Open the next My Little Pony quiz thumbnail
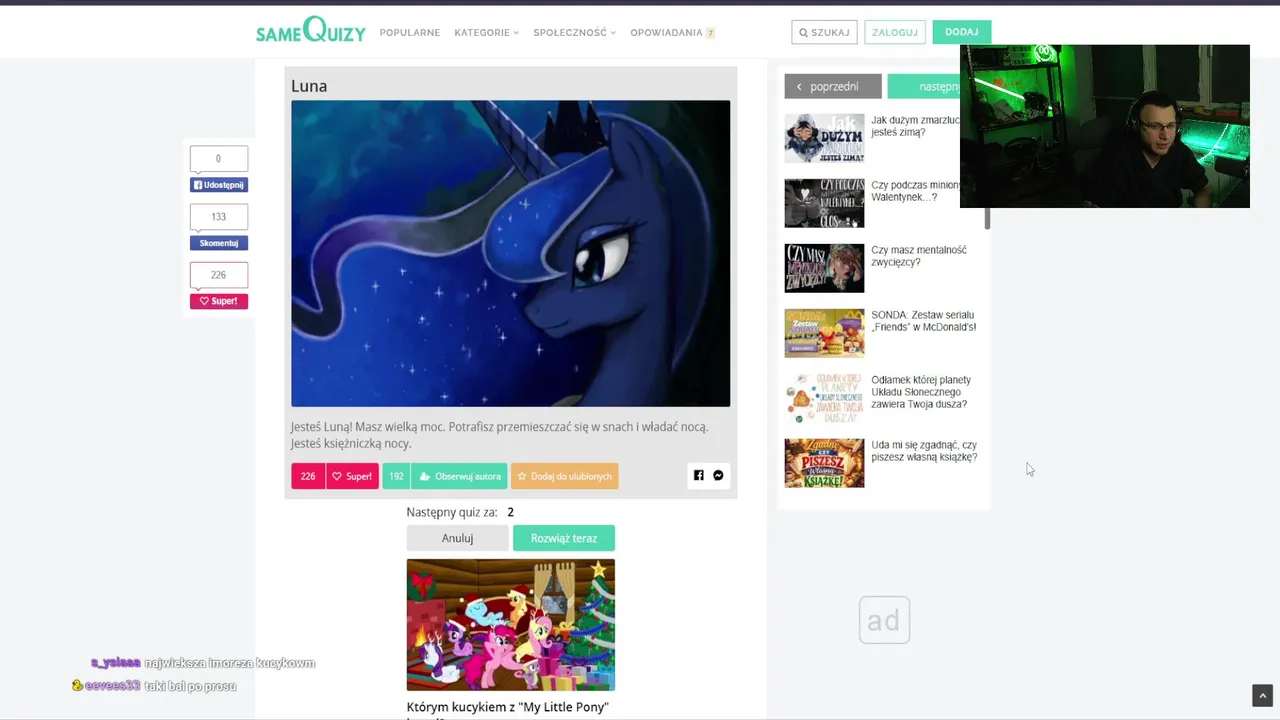1280x720 pixels. pyautogui.click(x=510, y=625)
